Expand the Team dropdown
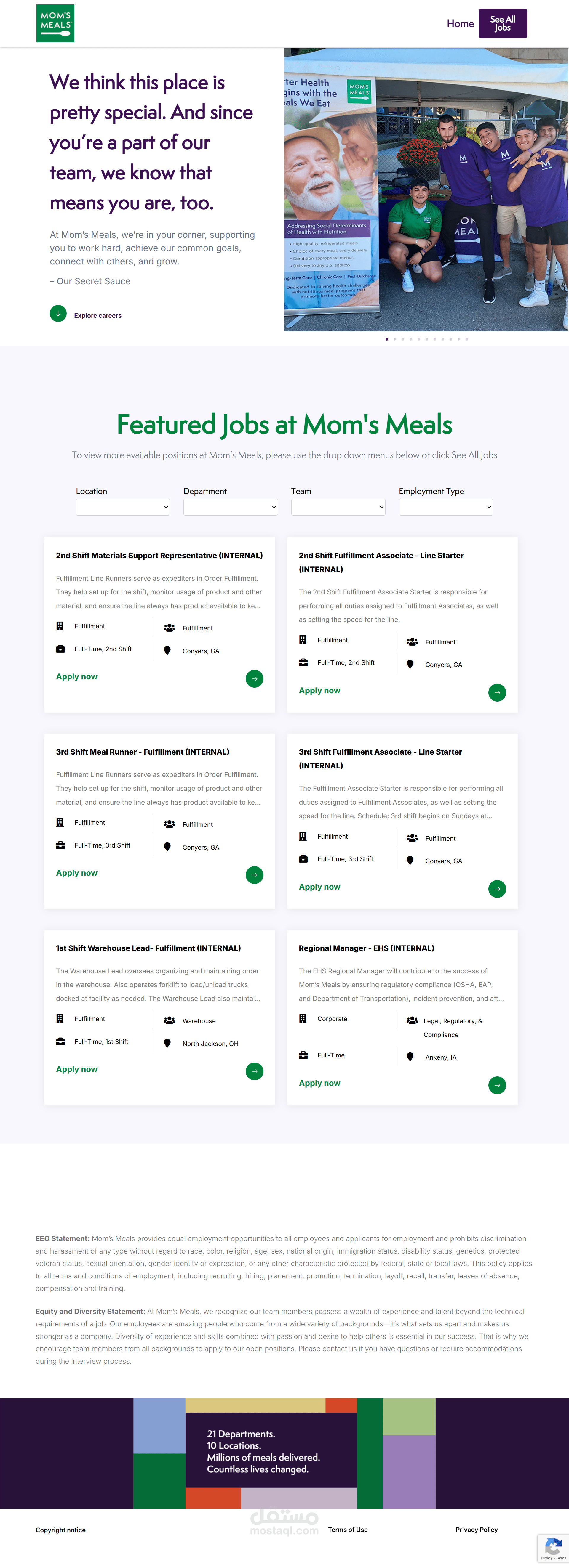The width and height of the screenshot is (569, 1568). click(338, 507)
